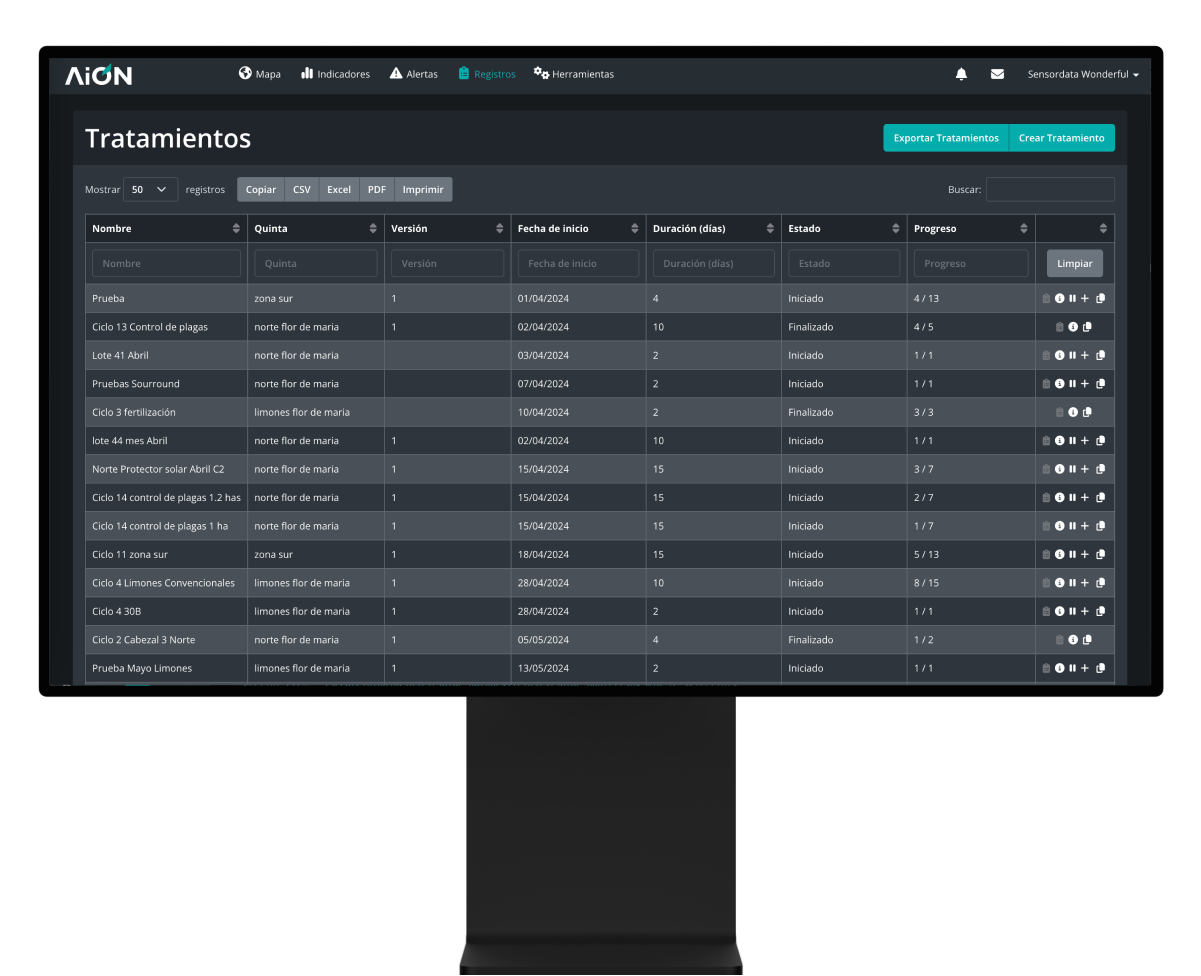Open info for Ciclo 2 Cabezal 3 Norte
The width and height of the screenshot is (1201, 976).
[x=1073, y=640]
